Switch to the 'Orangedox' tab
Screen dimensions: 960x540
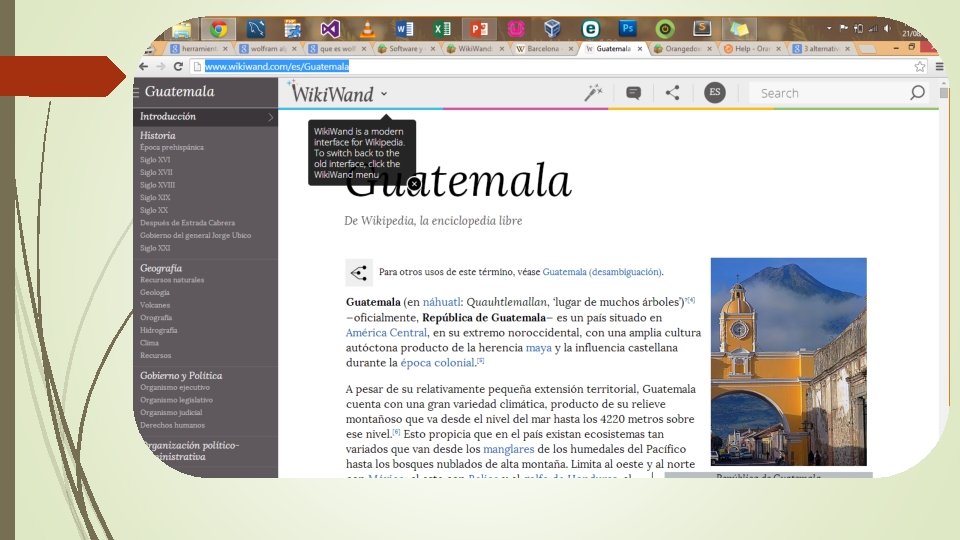[682, 48]
